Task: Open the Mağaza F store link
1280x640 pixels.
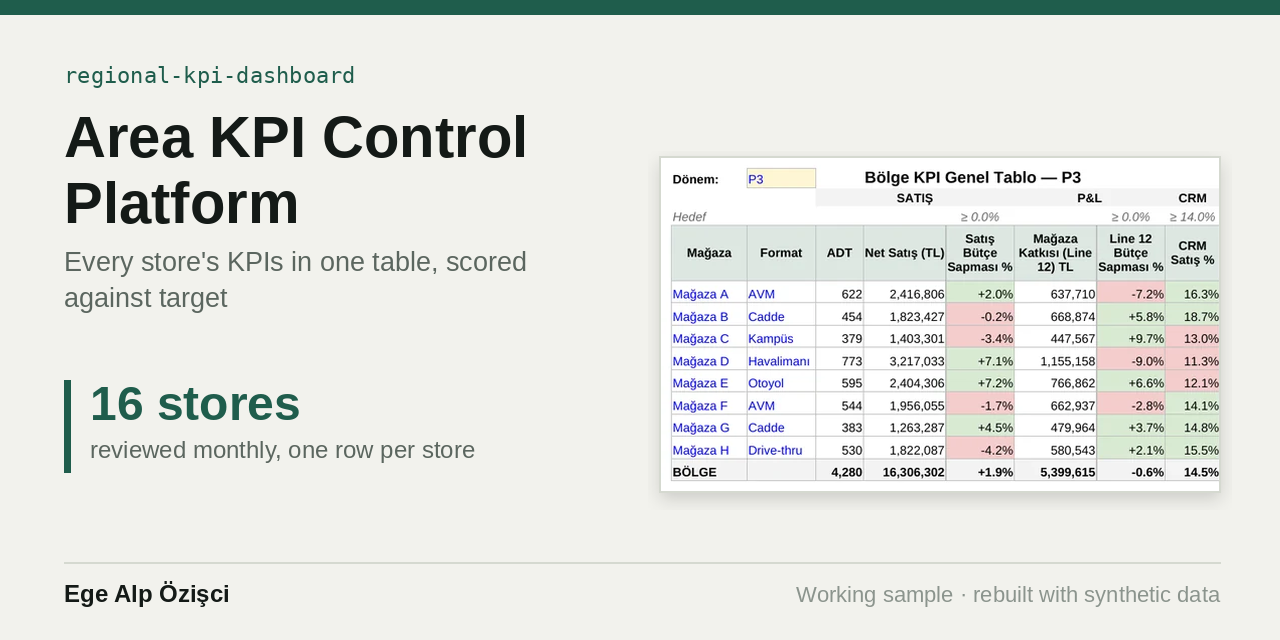Action: click(x=700, y=406)
